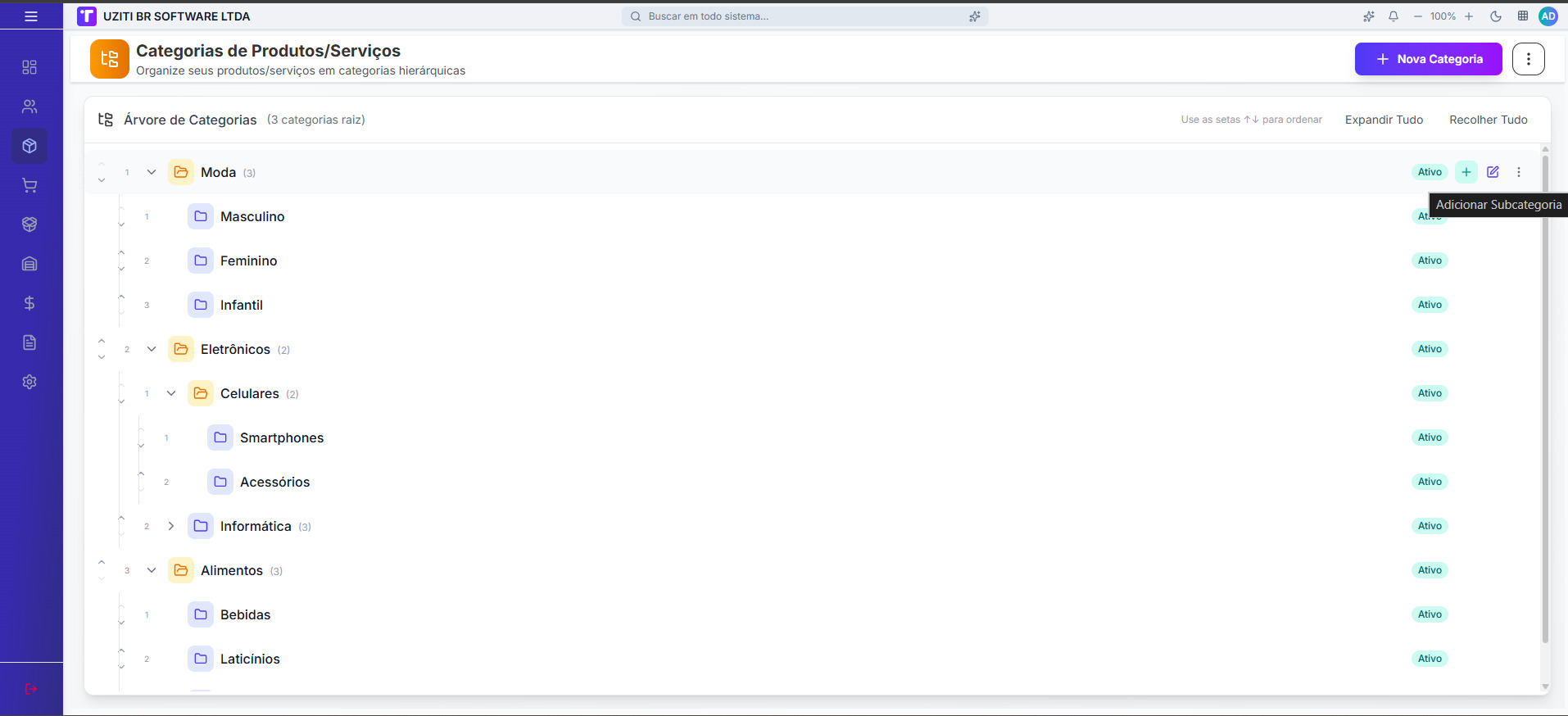Collapse the Moda category chevron
The width and height of the screenshot is (1568, 716).
pos(152,172)
